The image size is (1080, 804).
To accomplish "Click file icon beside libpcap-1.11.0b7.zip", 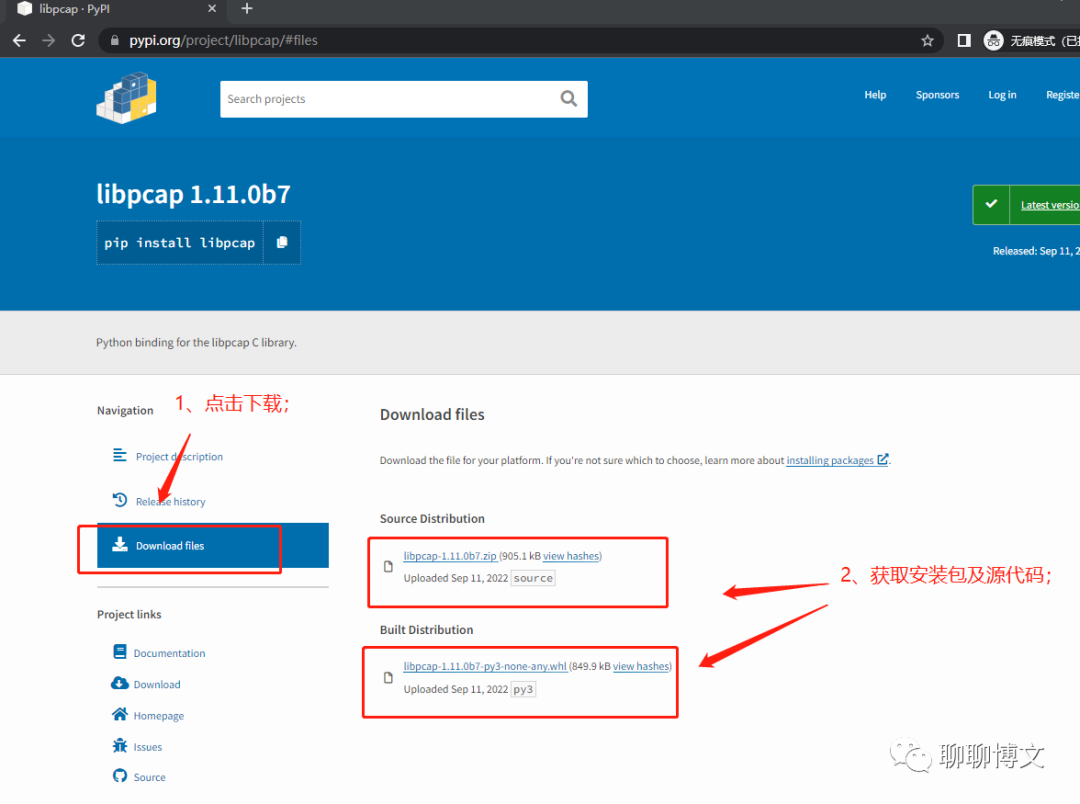I will [x=388, y=565].
